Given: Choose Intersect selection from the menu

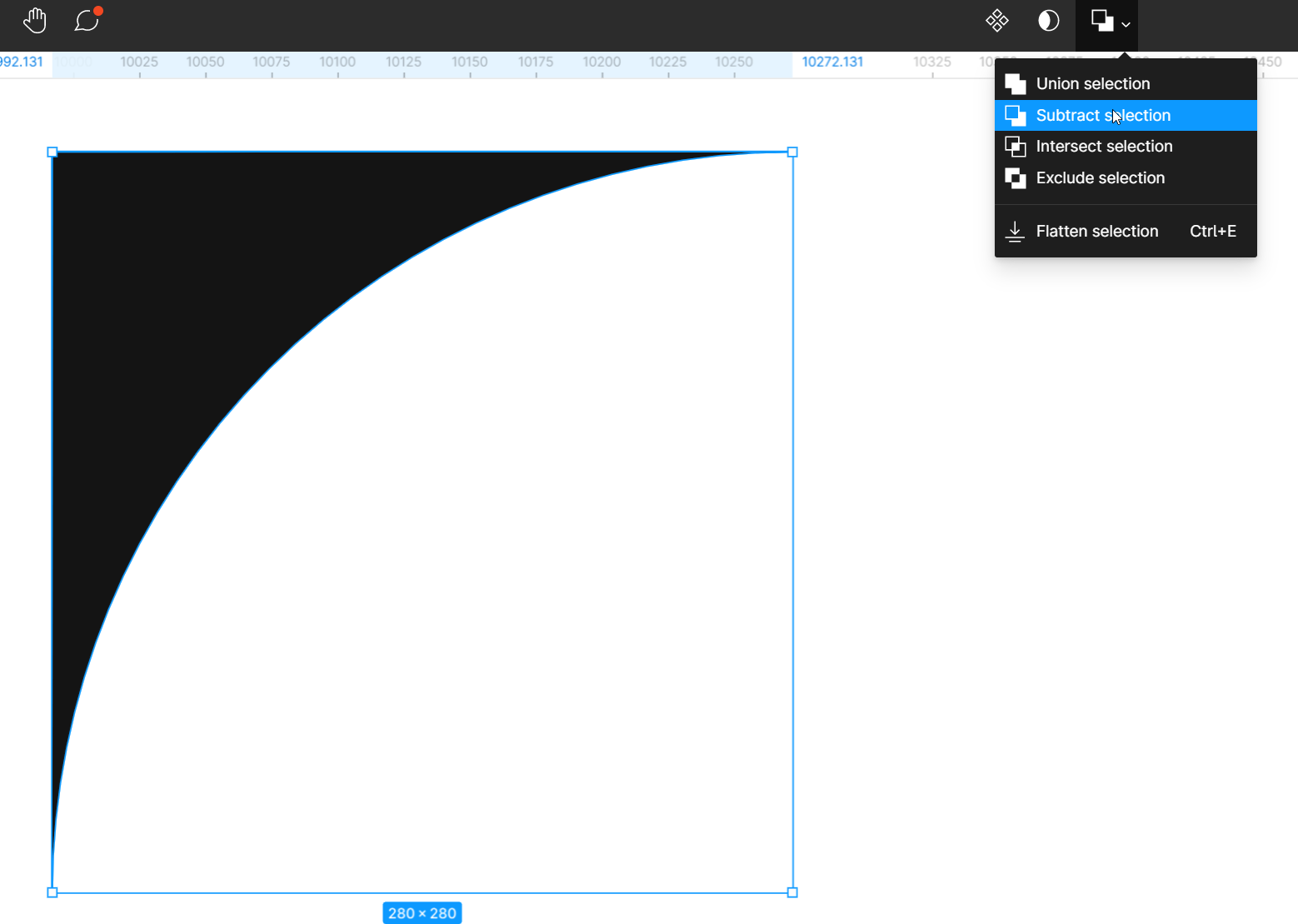Looking at the screenshot, I should 1104,146.
